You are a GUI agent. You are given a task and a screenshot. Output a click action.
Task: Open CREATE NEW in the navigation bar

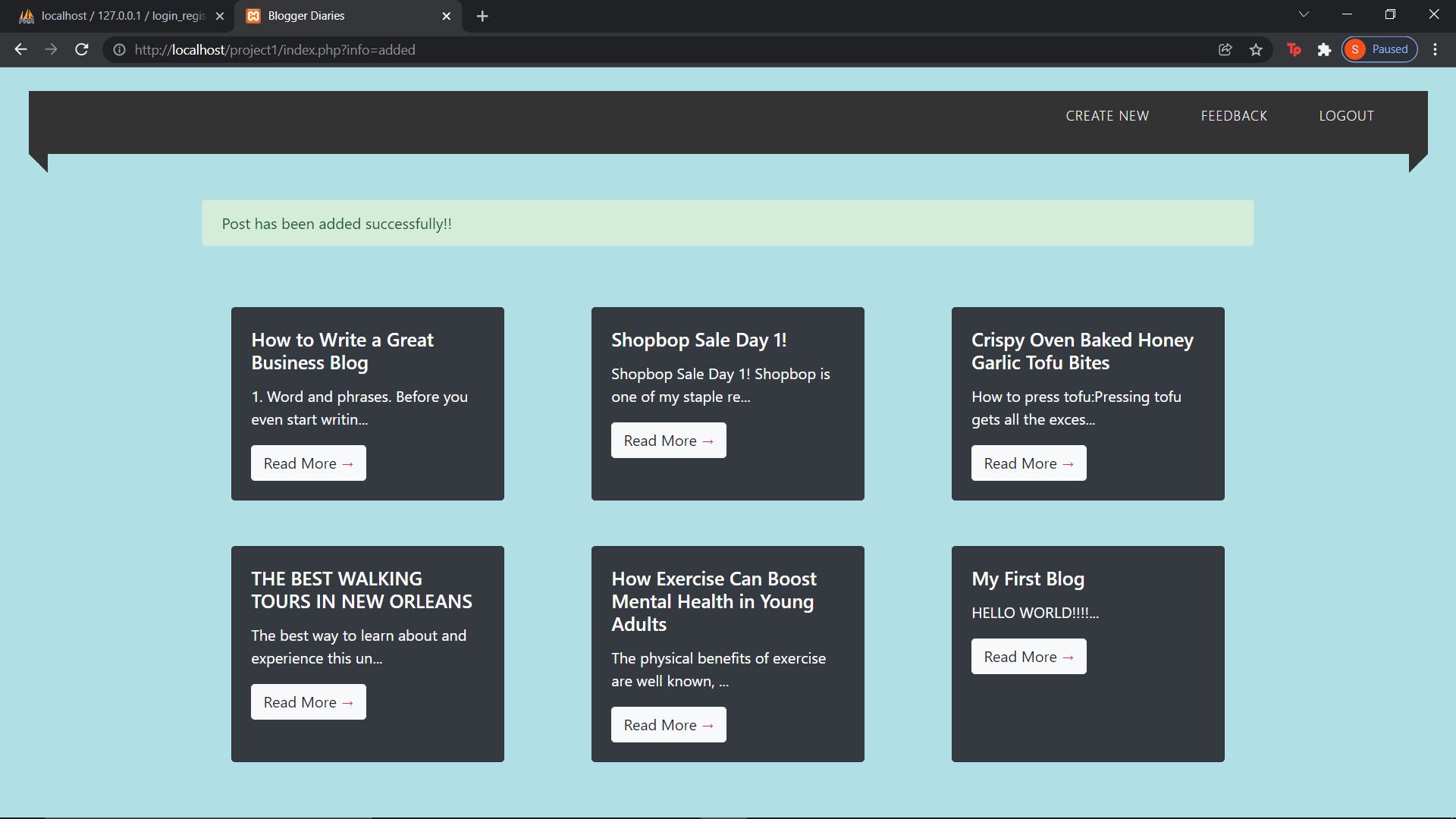point(1106,115)
